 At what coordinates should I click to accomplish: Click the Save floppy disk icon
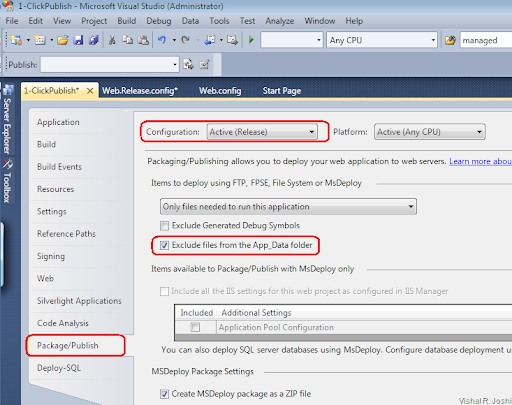pos(78,40)
